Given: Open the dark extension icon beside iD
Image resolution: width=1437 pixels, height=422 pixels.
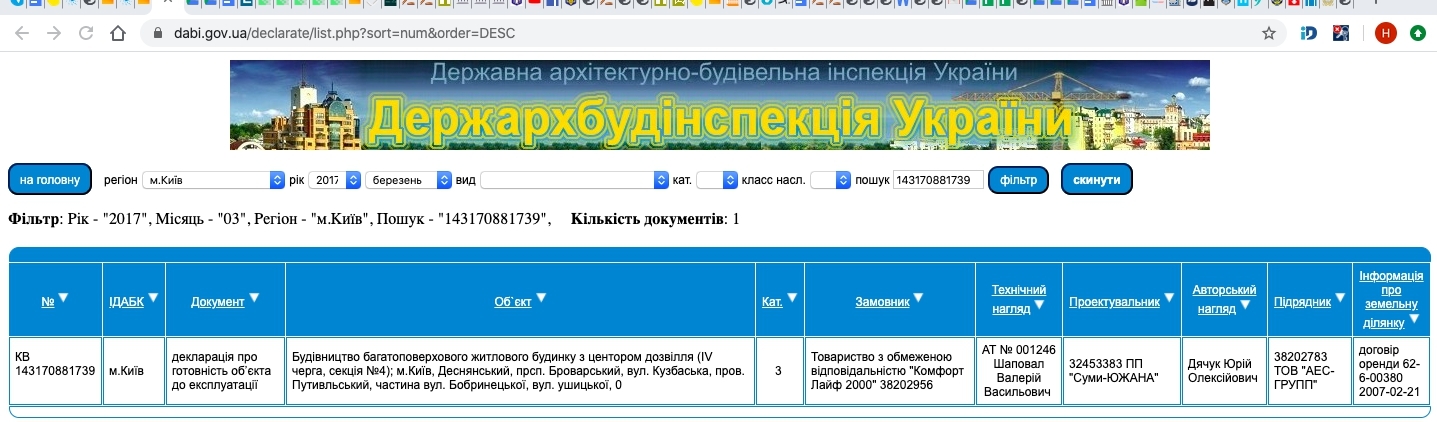Looking at the screenshot, I should coord(1341,33).
